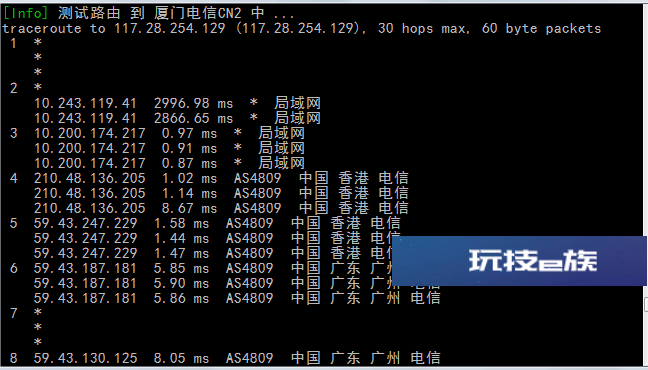Select the text 厦门电信CN2 in the header

click(198, 13)
